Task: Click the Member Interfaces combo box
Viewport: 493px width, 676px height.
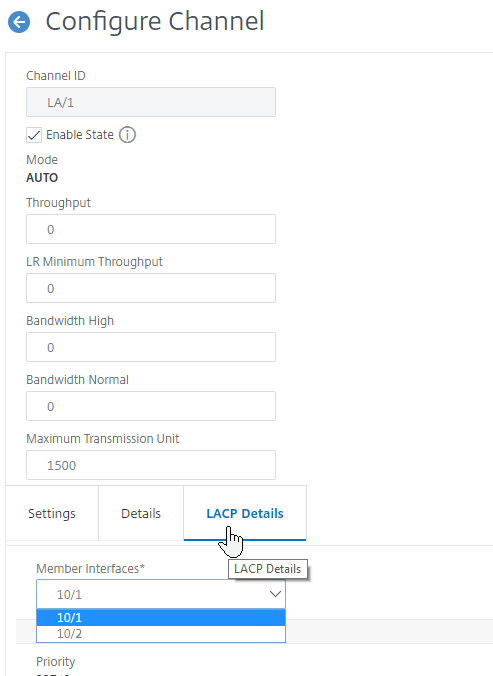Action: pyautogui.click(x=161, y=594)
